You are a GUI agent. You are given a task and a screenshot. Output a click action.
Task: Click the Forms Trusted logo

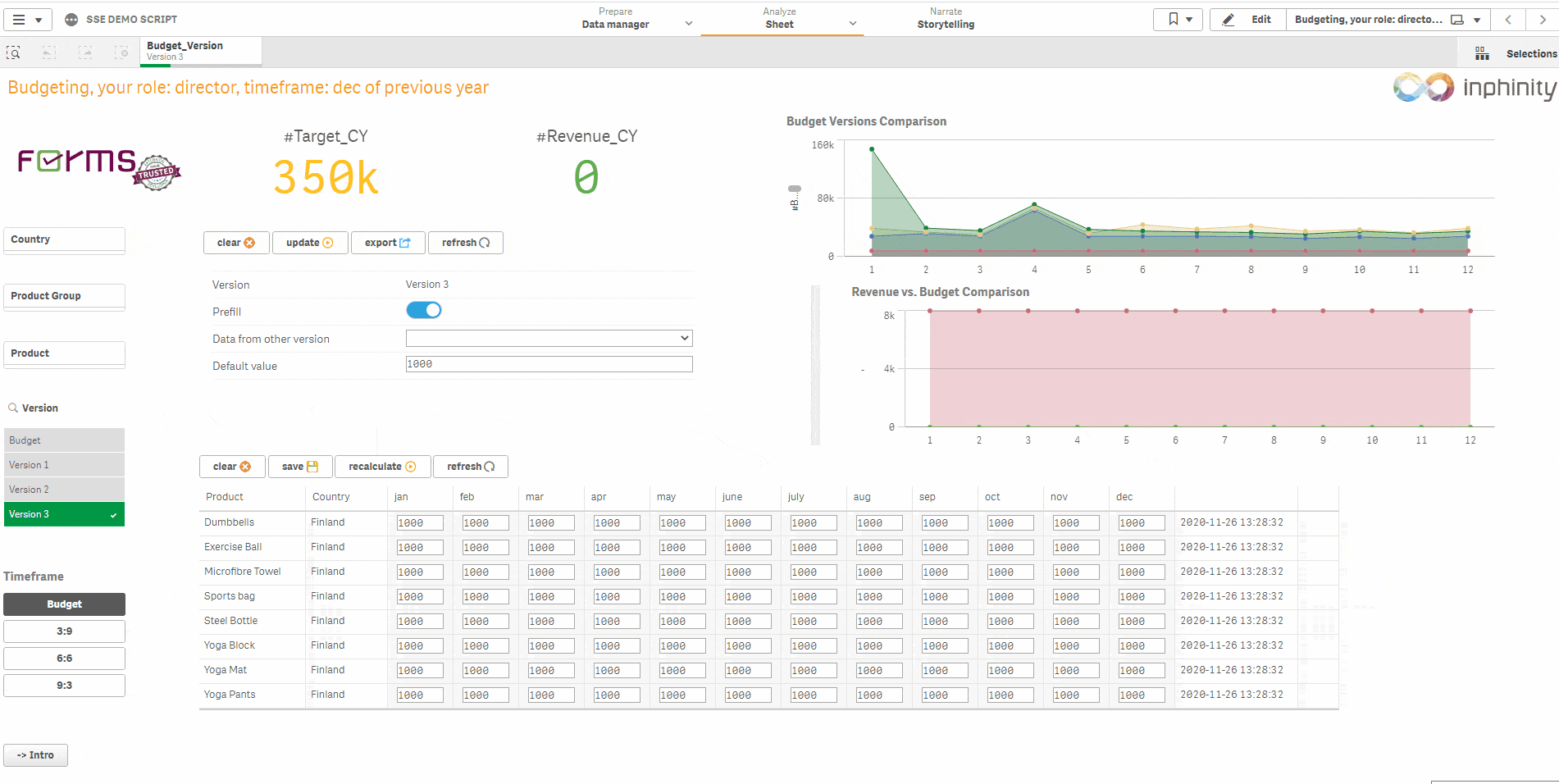pyautogui.click(x=98, y=168)
